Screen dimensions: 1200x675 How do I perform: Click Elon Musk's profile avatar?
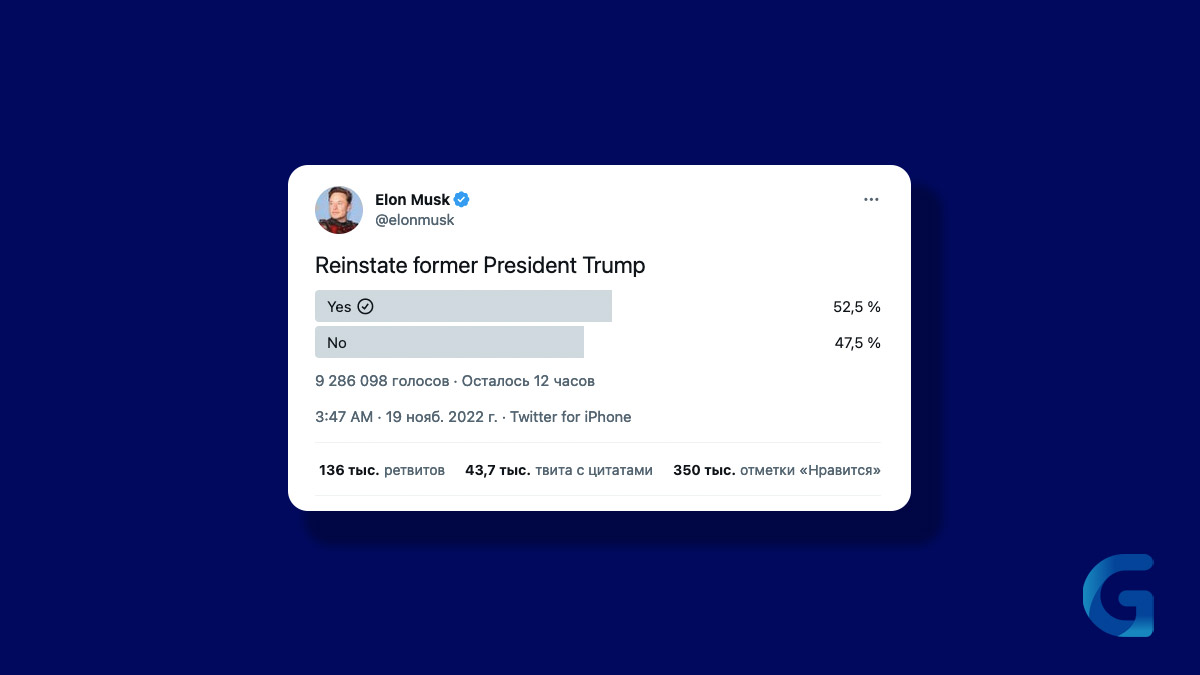point(339,210)
